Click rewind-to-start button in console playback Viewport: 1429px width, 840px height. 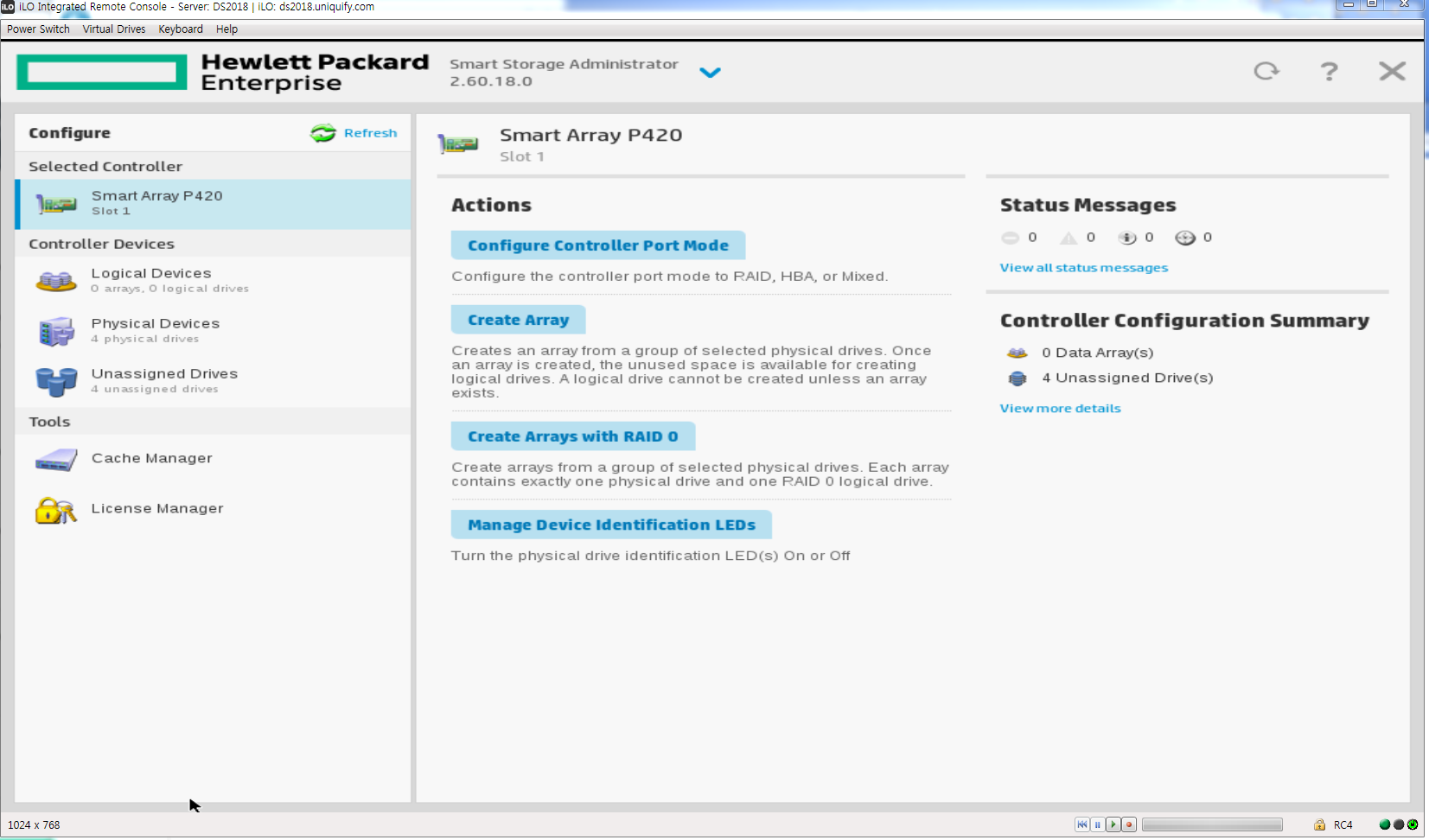point(1081,824)
